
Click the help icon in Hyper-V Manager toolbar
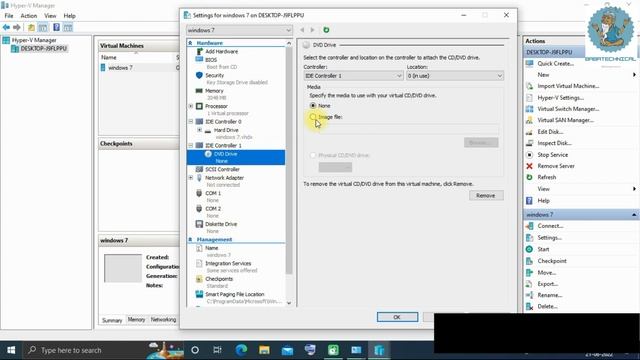coord(56,27)
